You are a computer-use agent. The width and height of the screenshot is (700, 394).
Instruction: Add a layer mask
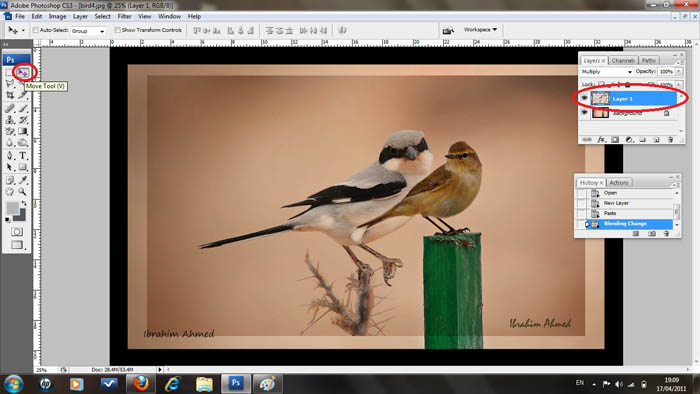tap(615, 140)
